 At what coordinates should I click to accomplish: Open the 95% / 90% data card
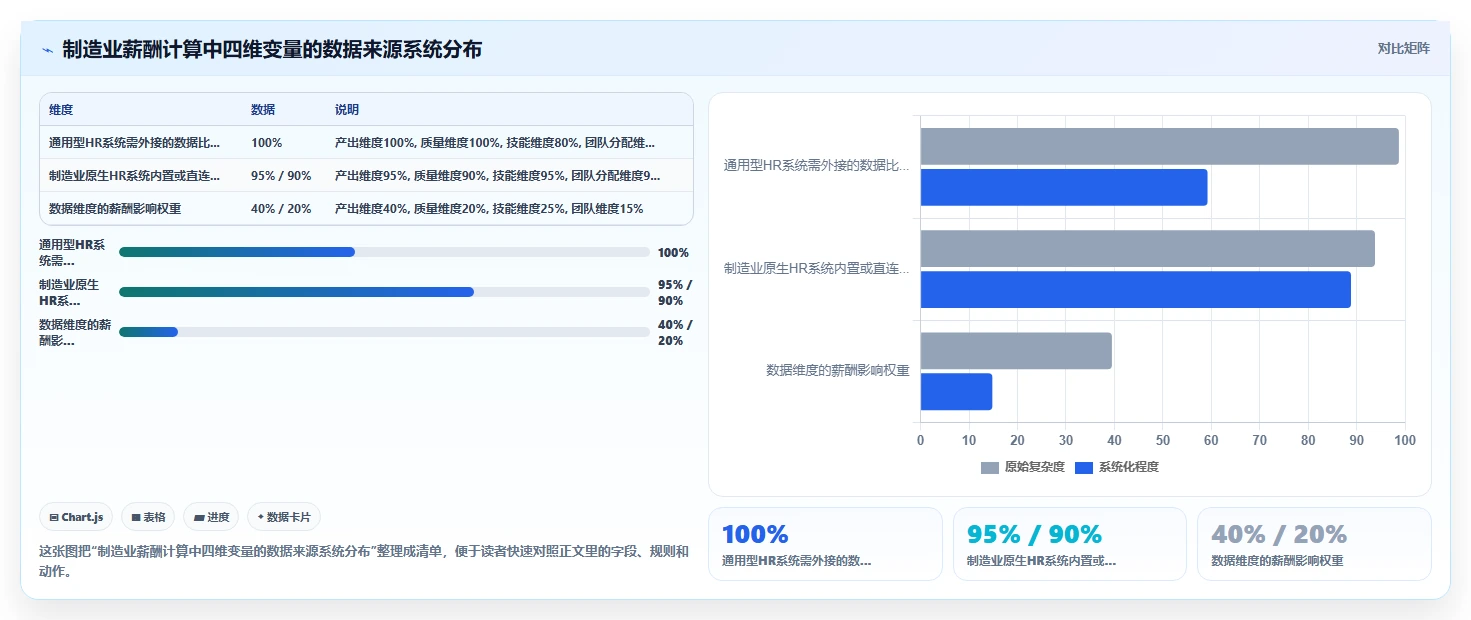coord(1070,544)
